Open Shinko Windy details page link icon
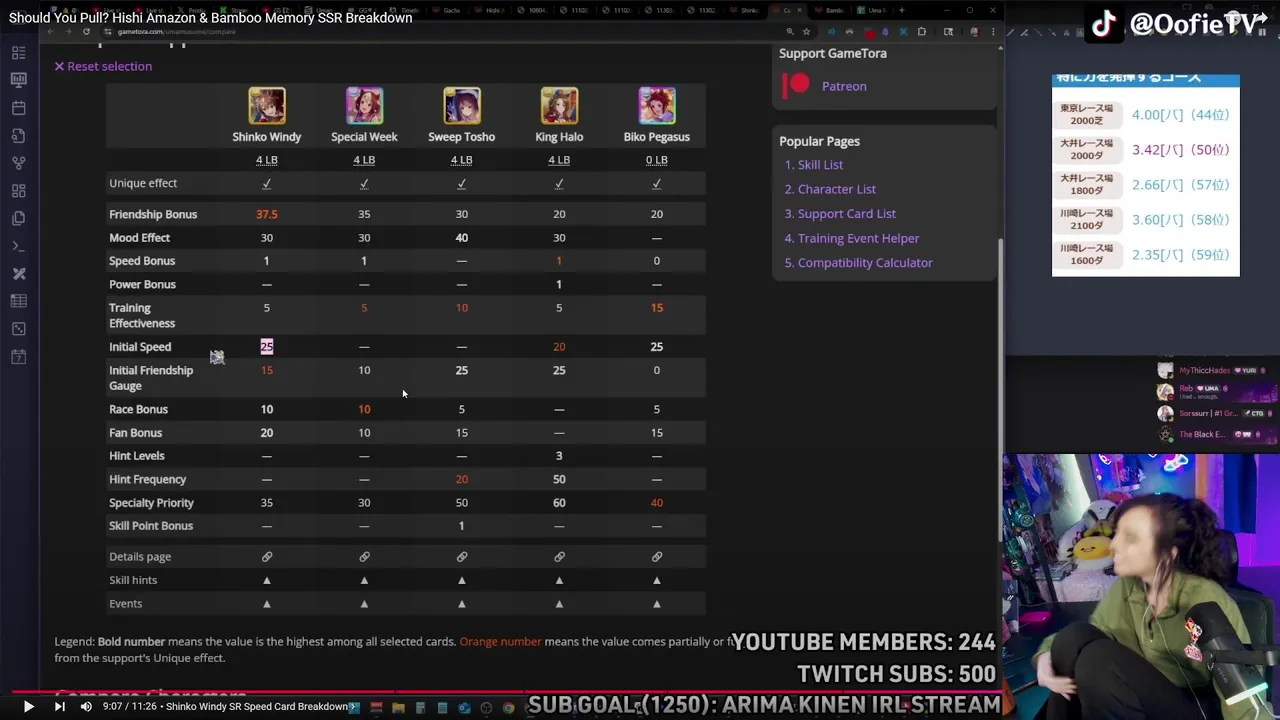The height and width of the screenshot is (720, 1280). pos(267,557)
